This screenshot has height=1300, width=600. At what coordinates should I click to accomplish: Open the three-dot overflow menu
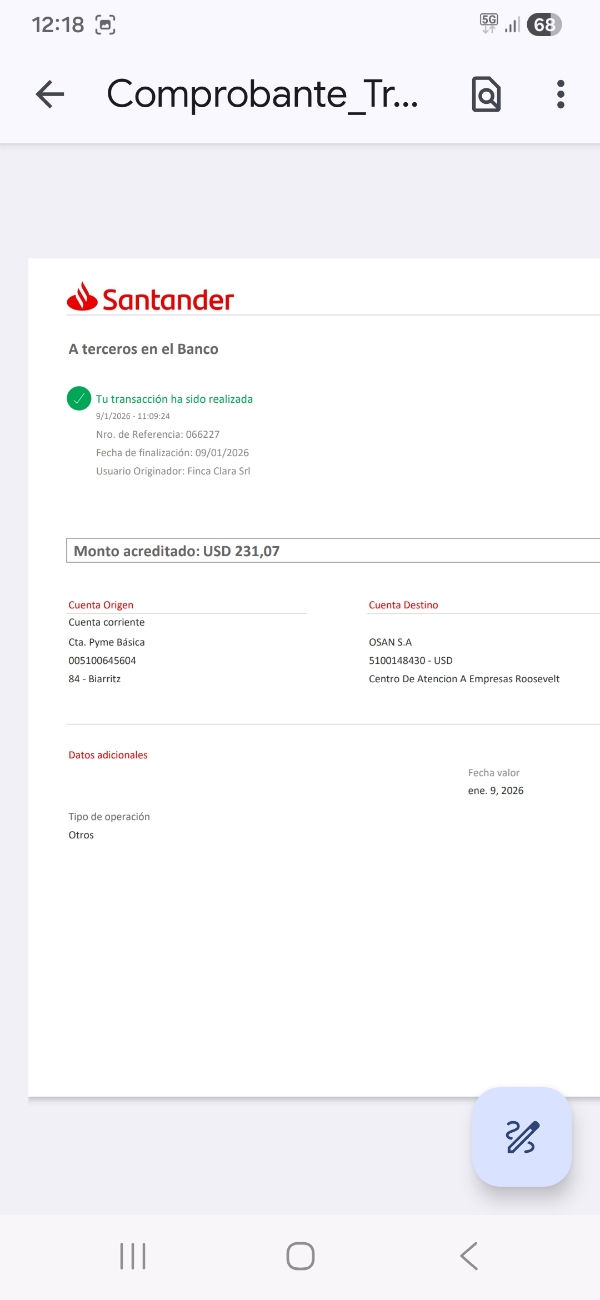tap(560, 94)
